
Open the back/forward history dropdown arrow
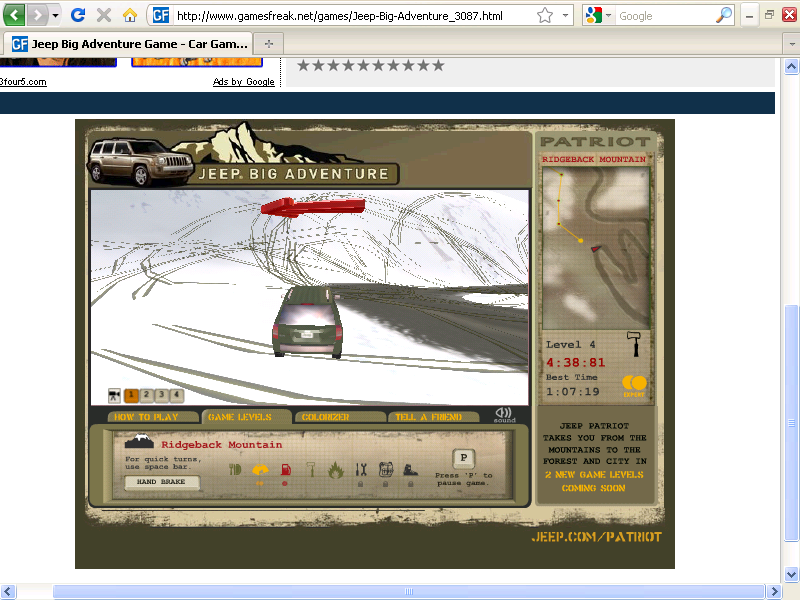tap(55, 15)
